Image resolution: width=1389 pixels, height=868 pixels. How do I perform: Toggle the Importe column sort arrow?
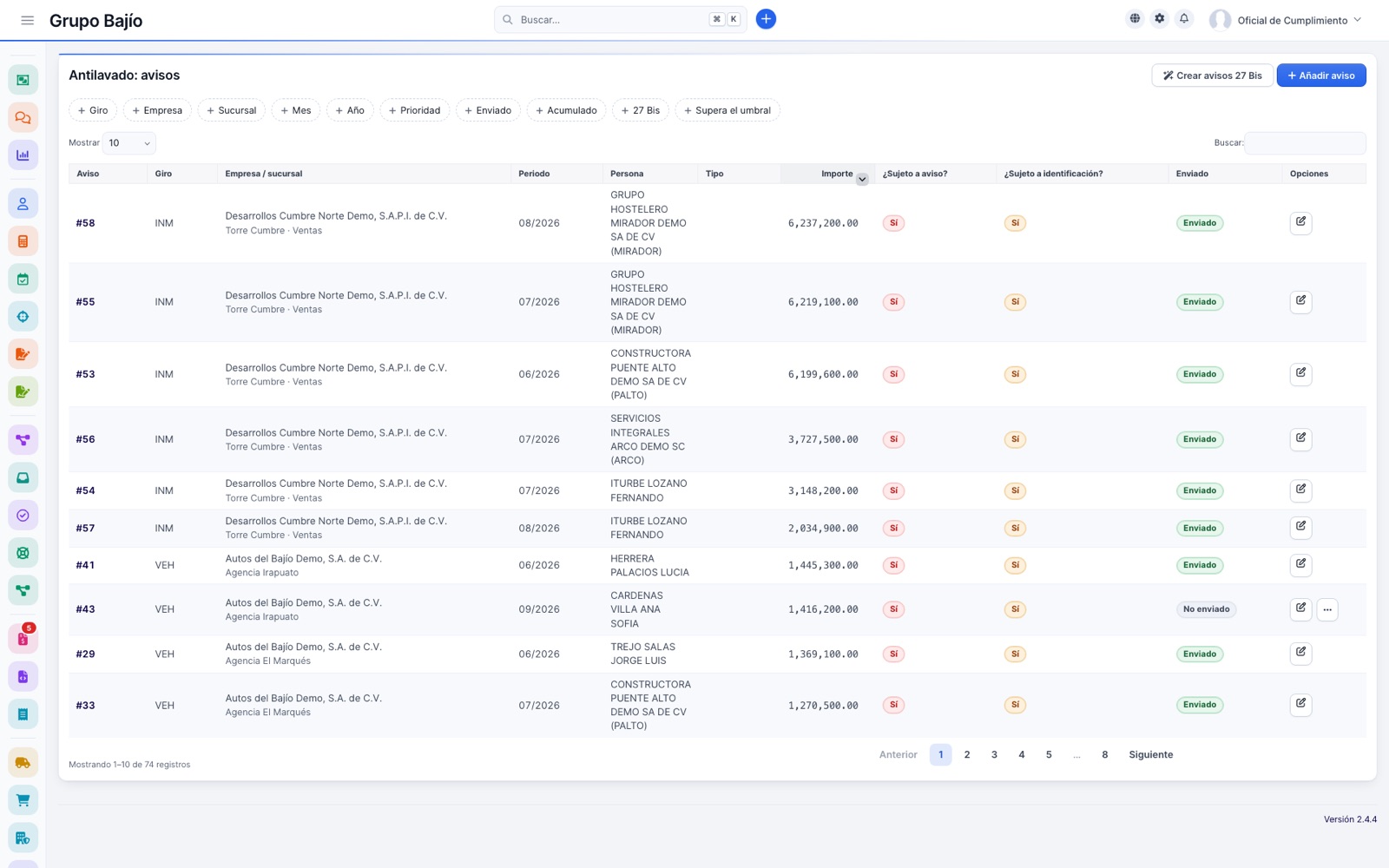(x=862, y=179)
